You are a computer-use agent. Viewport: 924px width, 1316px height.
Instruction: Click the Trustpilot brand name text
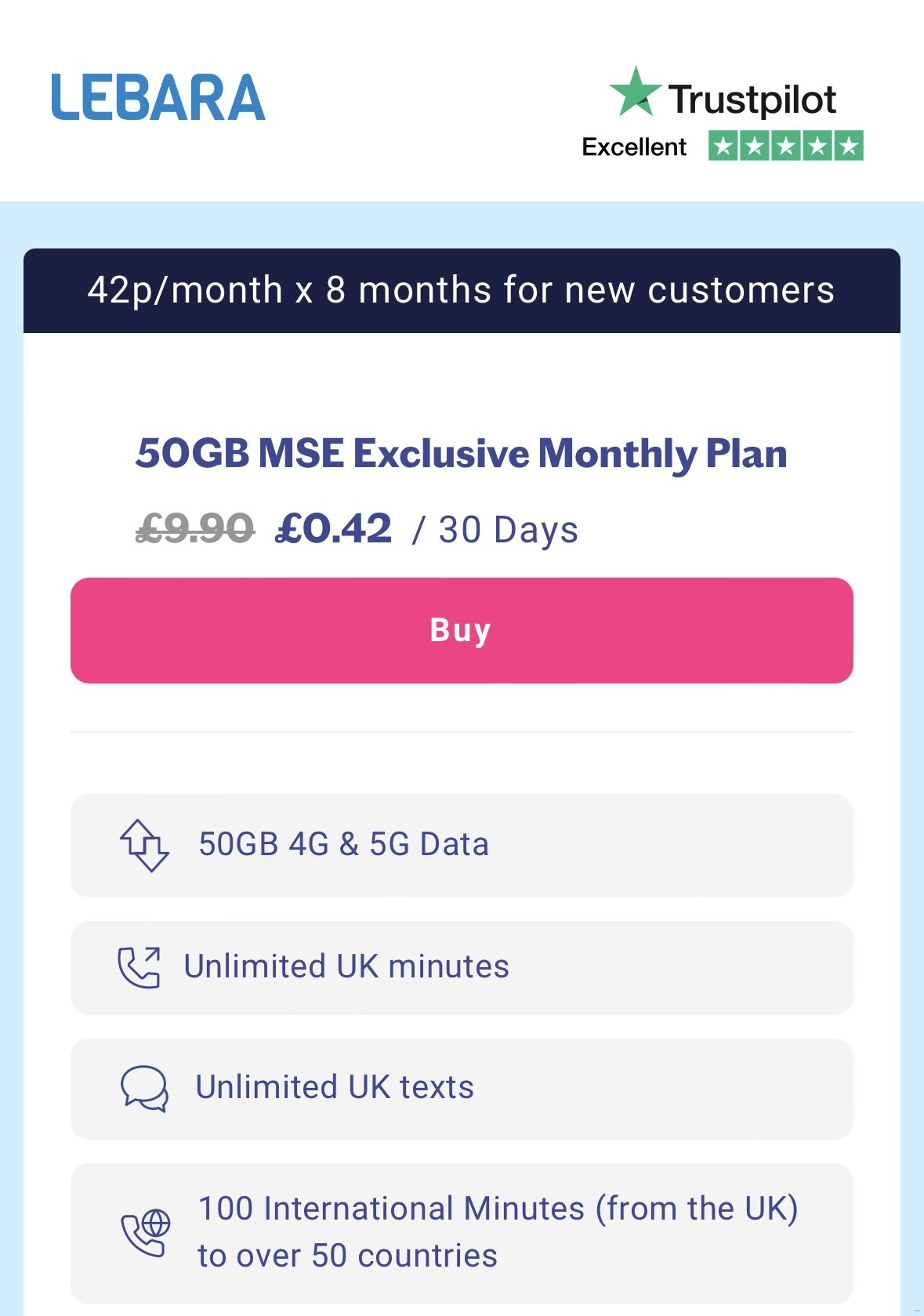752,100
